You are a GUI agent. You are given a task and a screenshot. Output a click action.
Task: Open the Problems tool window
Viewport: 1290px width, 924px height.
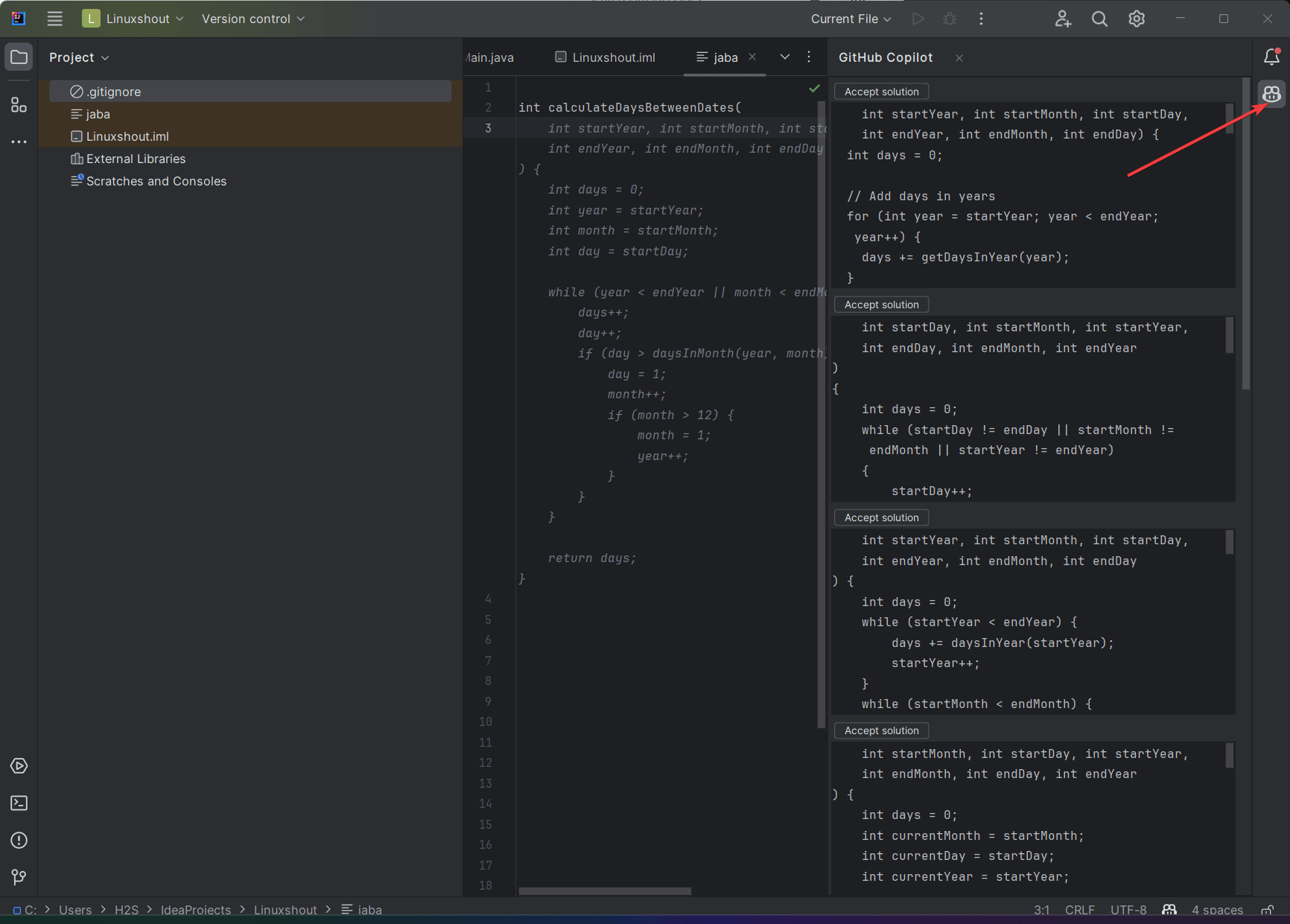19,840
